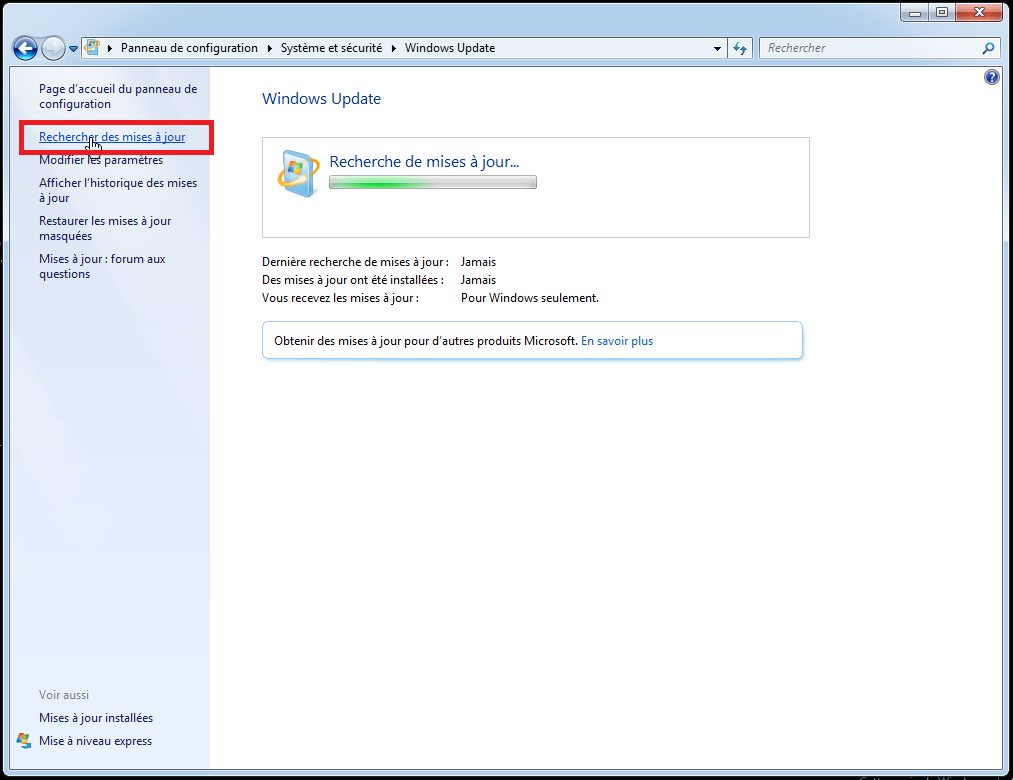
Task: Click the Mise à niveau express Windows flag icon
Action: point(24,741)
